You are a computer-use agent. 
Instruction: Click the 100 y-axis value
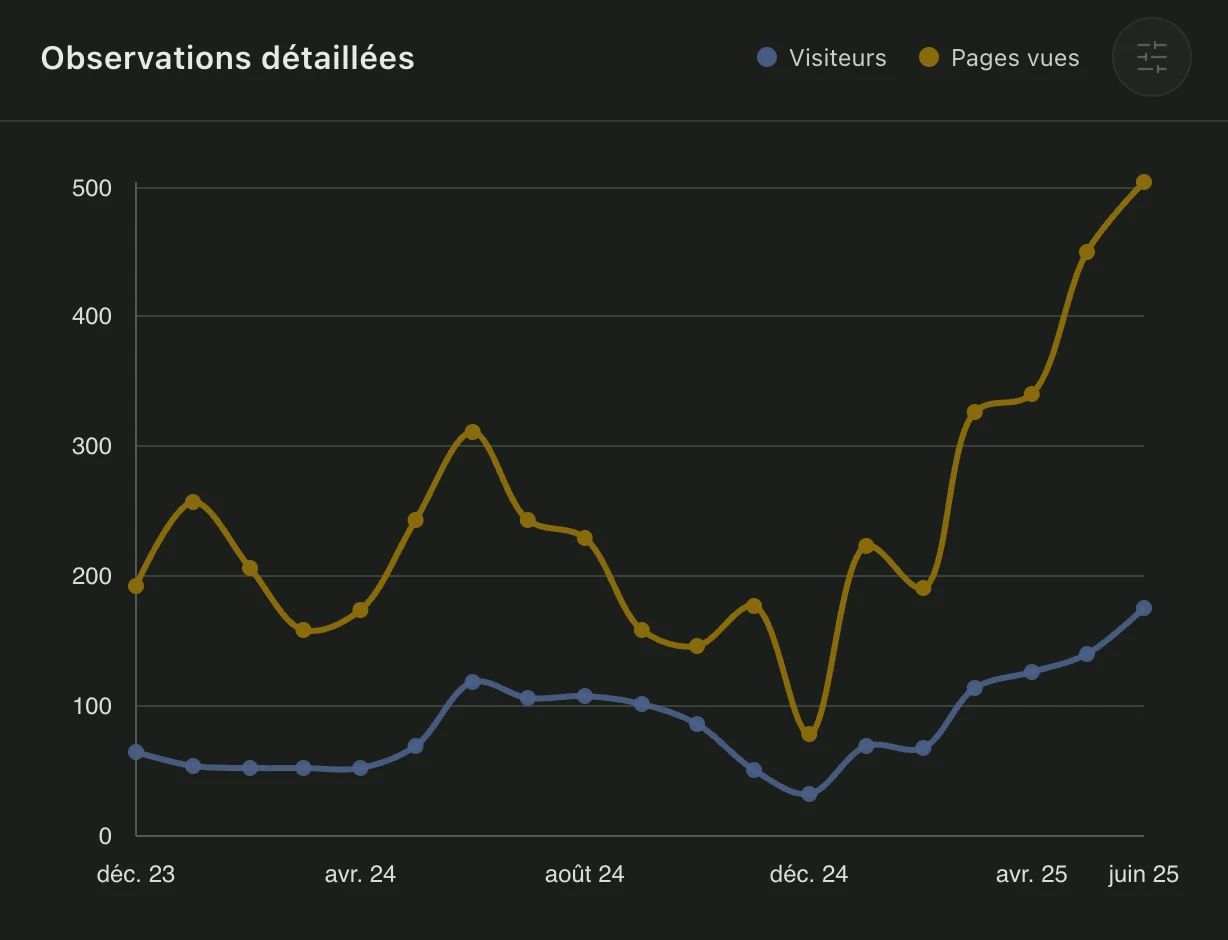[91, 706]
